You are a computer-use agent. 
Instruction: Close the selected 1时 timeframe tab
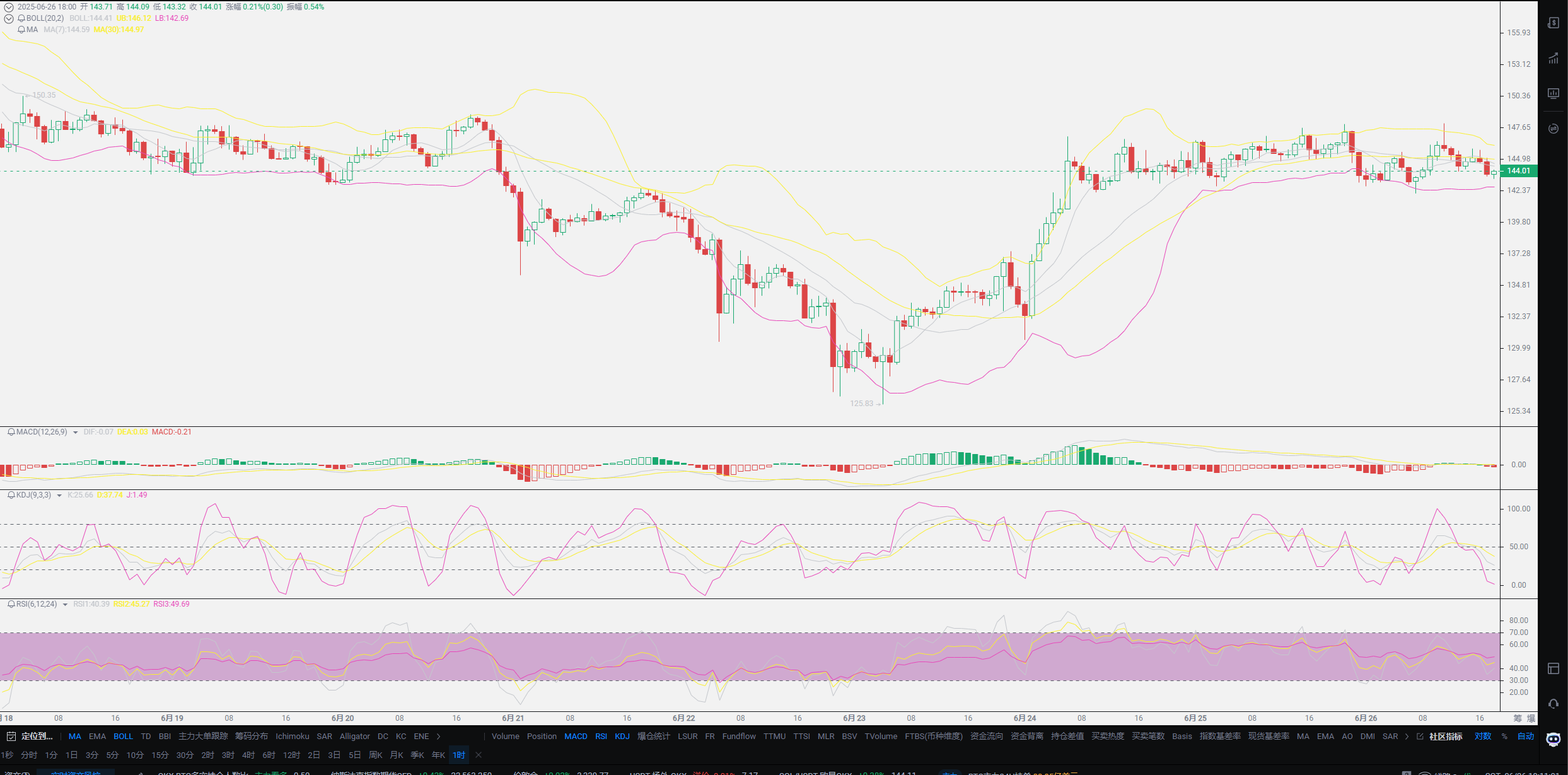click(479, 755)
